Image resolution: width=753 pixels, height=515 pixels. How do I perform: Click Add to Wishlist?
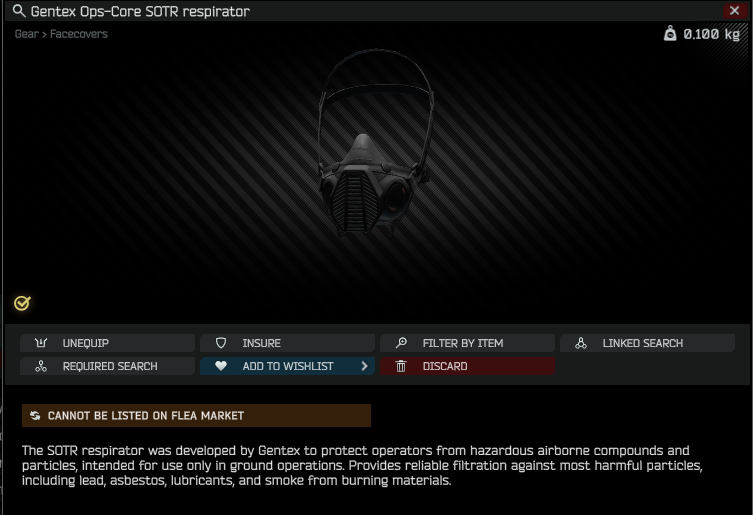click(x=287, y=366)
